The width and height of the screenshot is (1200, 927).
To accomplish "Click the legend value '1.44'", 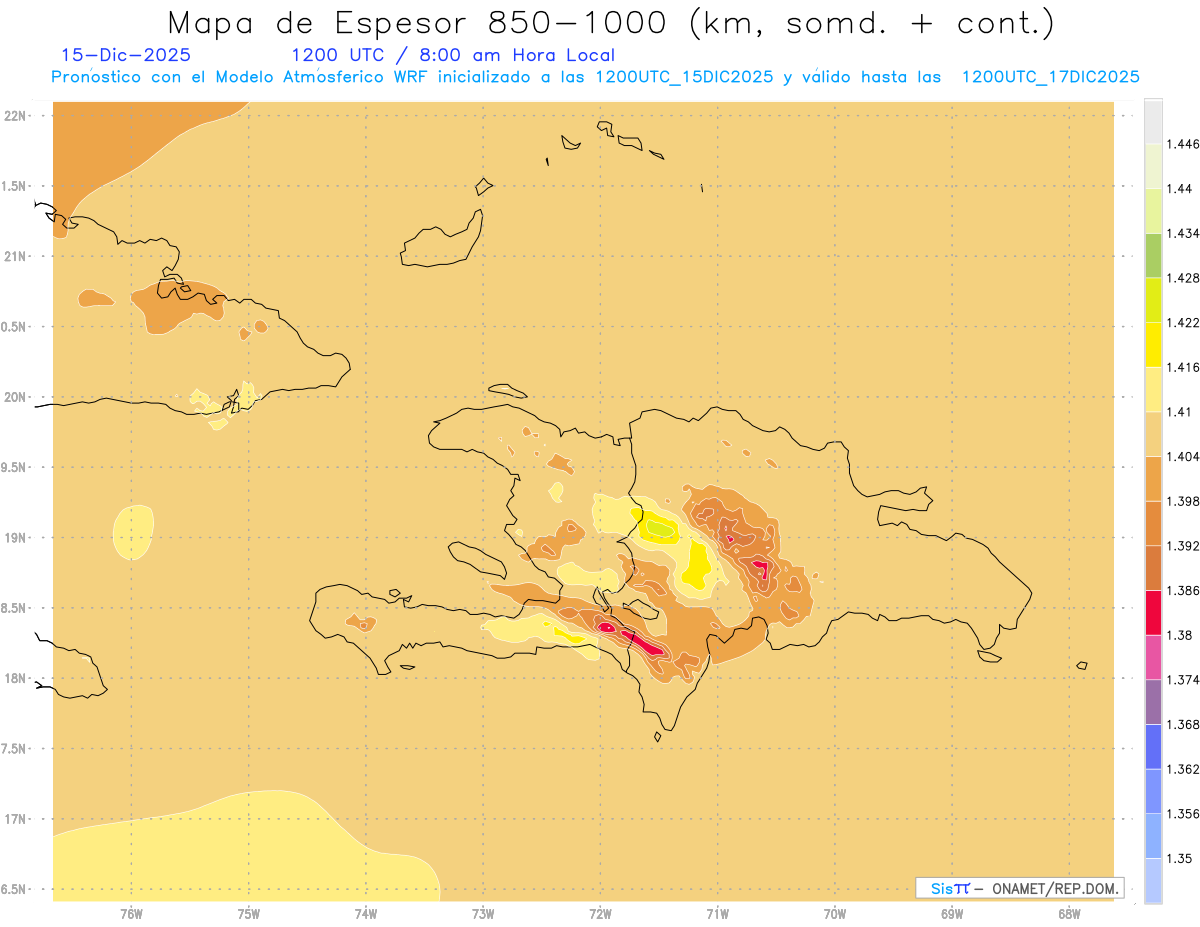I will (1179, 189).
